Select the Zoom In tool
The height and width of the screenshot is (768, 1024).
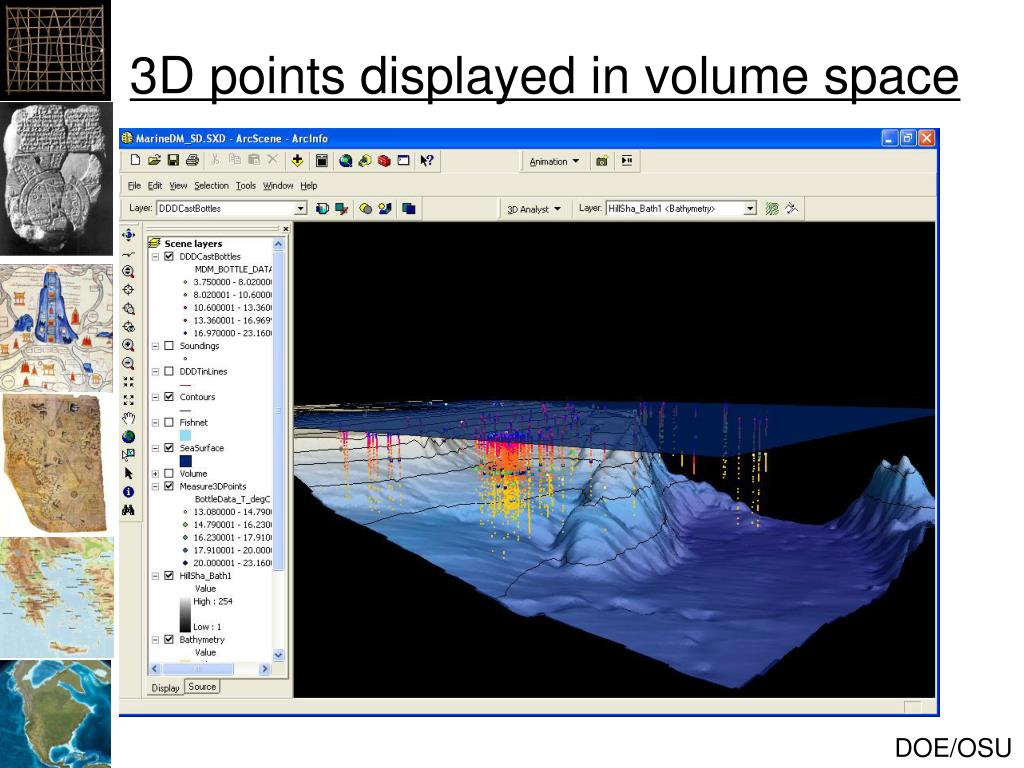coord(129,345)
